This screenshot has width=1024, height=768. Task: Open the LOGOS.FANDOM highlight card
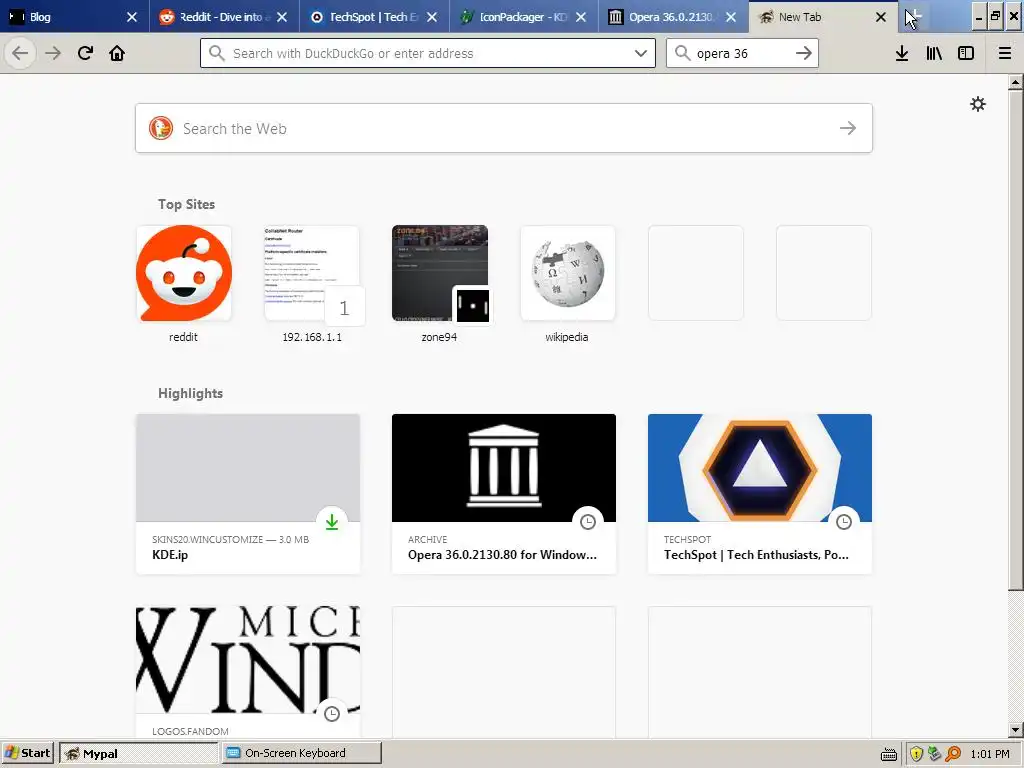click(248, 673)
